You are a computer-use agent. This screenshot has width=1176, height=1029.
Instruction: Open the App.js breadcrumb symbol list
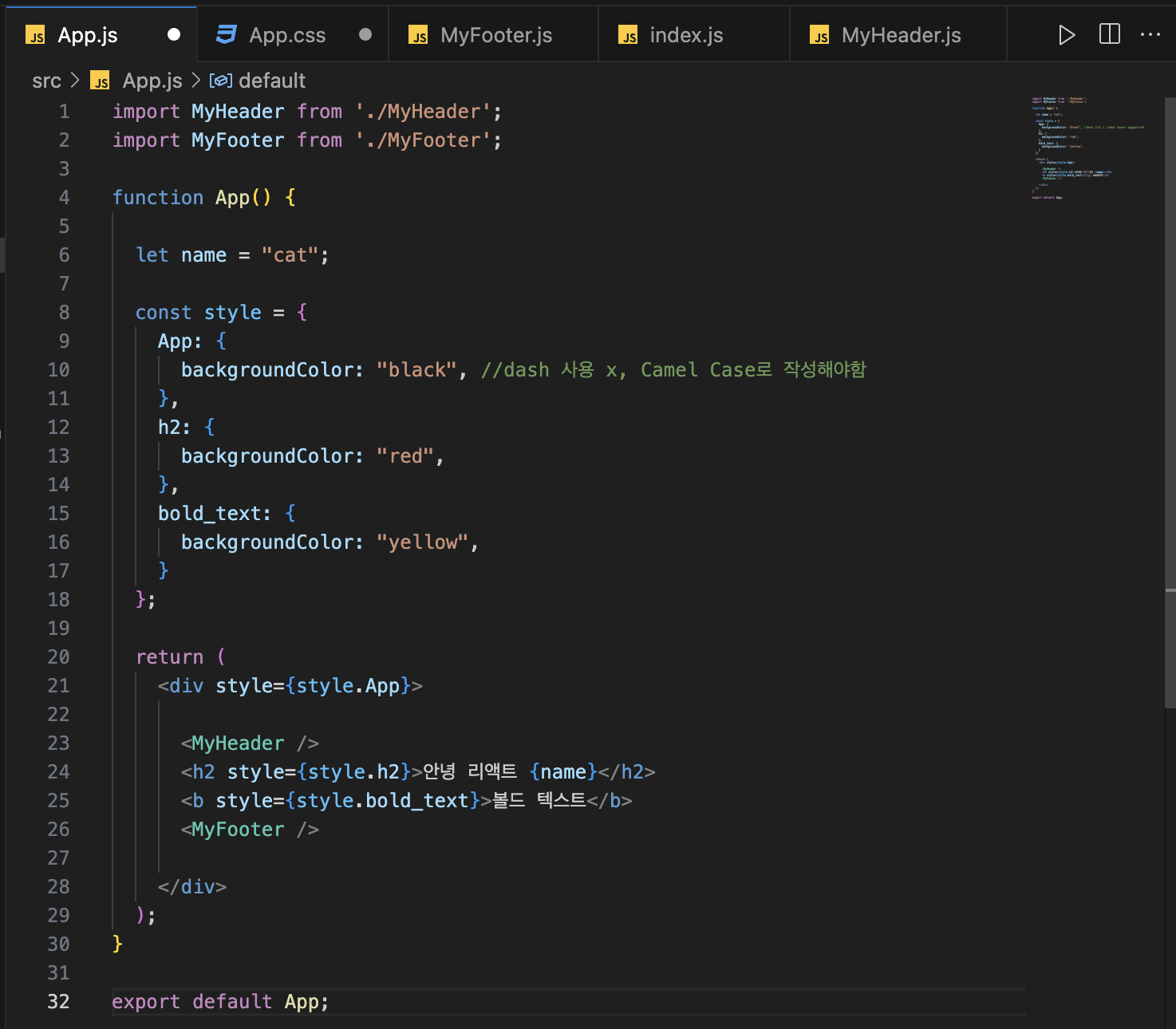point(152,81)
